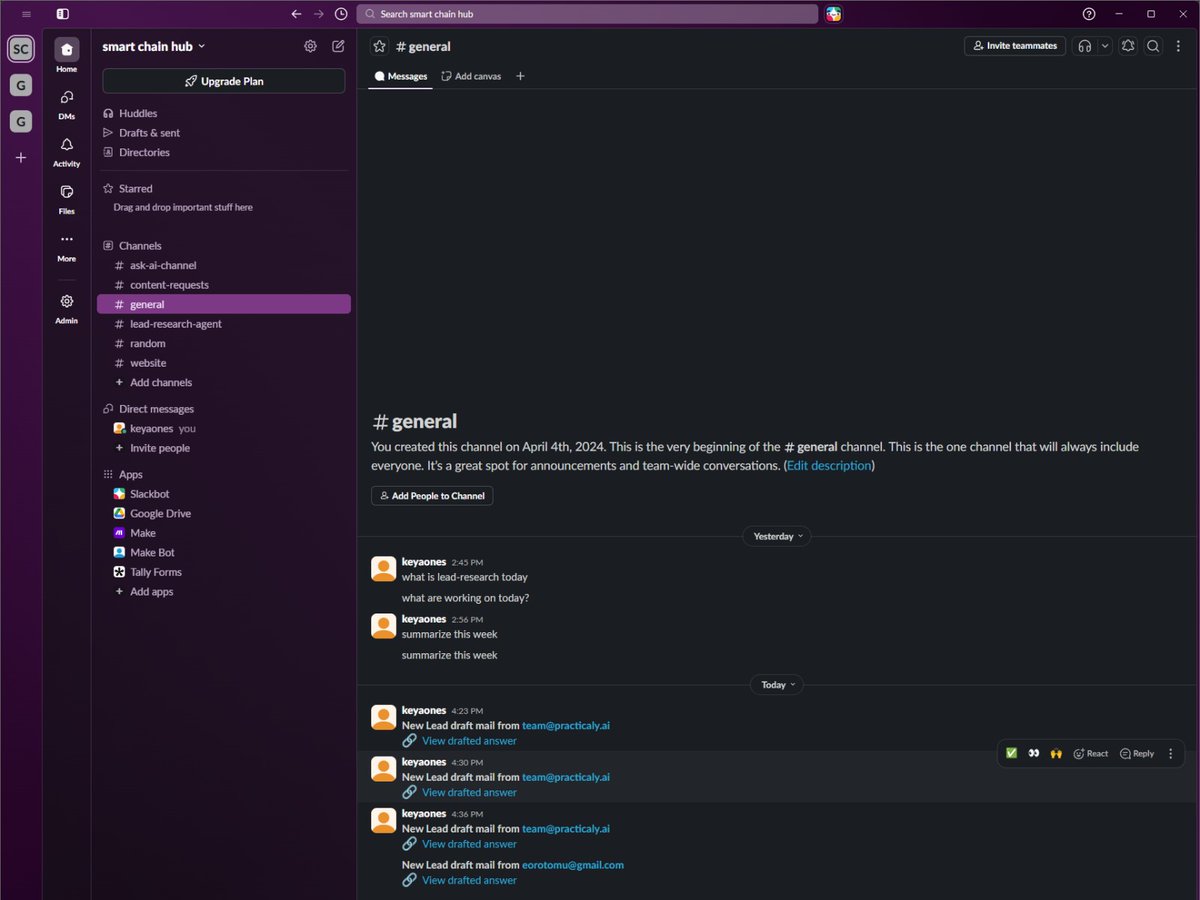Open the huddle options dropdown arrow
The height and width of the screenshot is (900, 1200).
[1104, 46]
